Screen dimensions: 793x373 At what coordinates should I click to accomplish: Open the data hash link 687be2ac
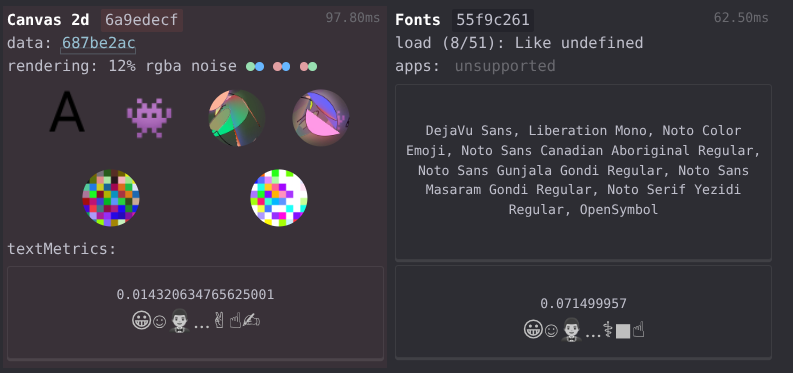99,43
